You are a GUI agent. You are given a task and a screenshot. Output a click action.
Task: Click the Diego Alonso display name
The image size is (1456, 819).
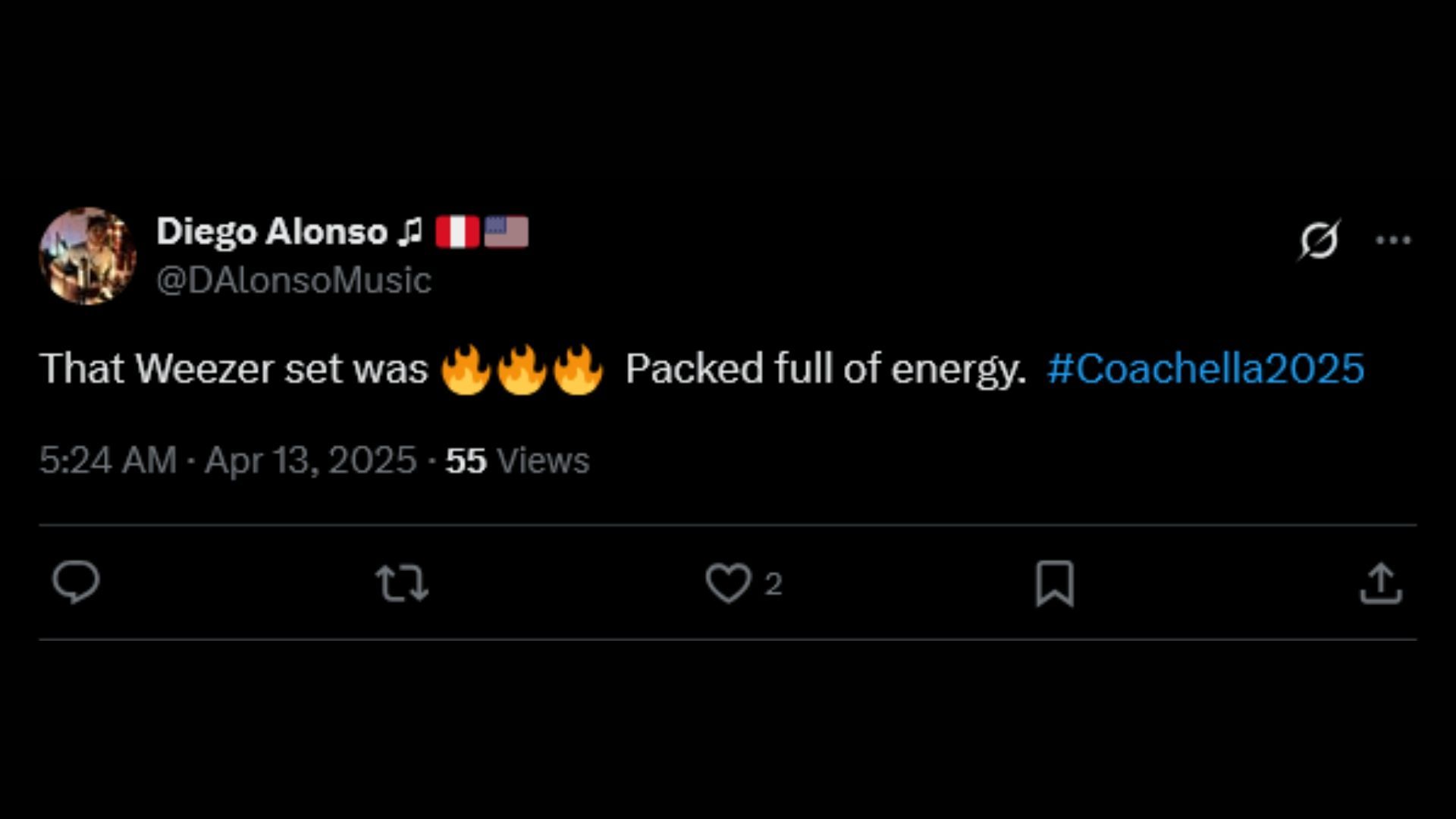click(x=271, y=231)
